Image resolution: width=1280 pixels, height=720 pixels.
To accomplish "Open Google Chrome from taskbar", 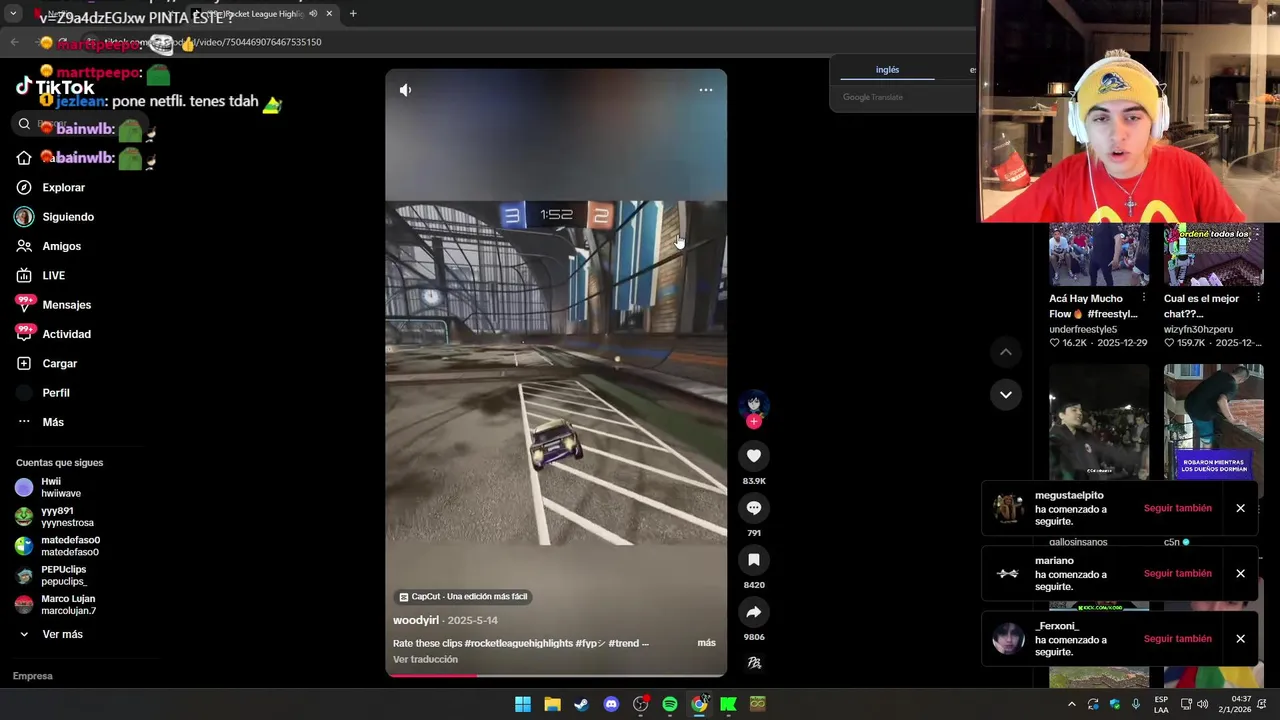I will click(699, 705).
